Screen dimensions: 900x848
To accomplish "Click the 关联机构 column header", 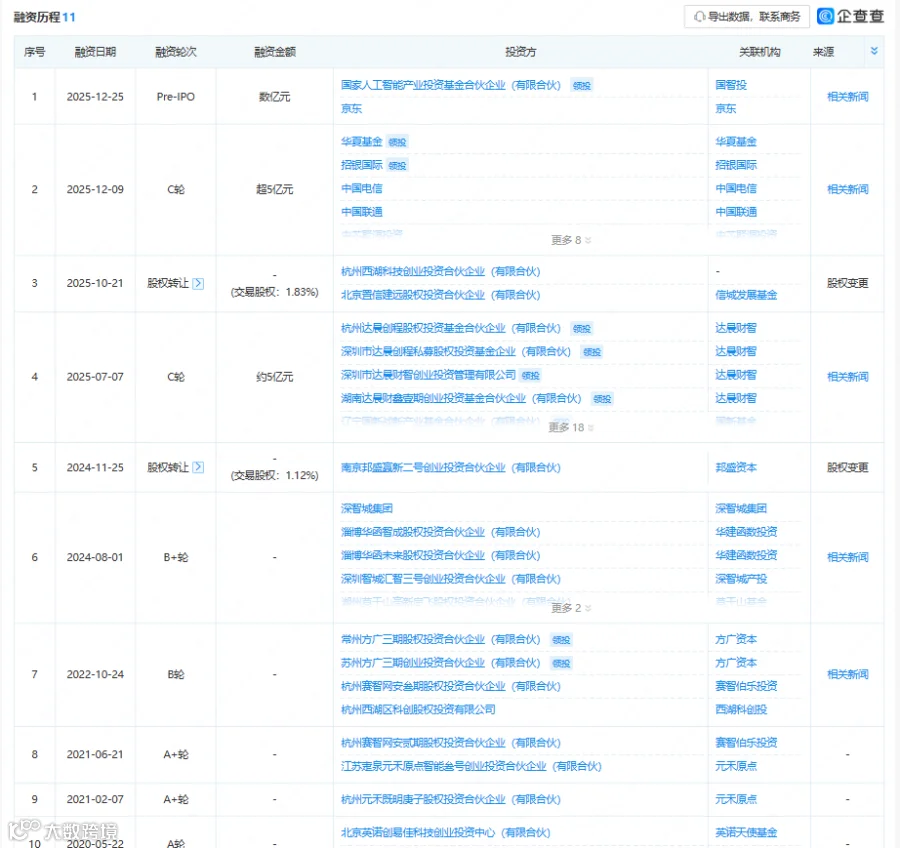I will pyautogui.click(x=759, y=52).
